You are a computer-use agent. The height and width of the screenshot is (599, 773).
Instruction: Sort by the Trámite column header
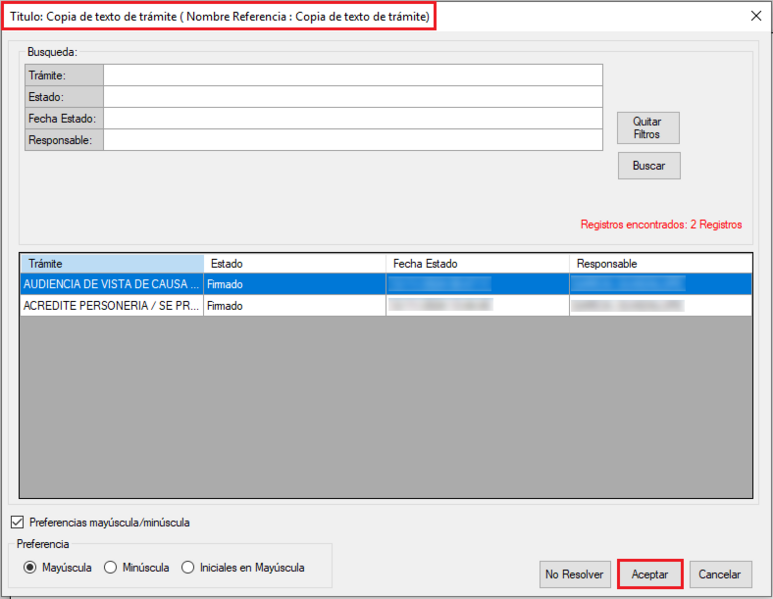(x=111, y=263)
